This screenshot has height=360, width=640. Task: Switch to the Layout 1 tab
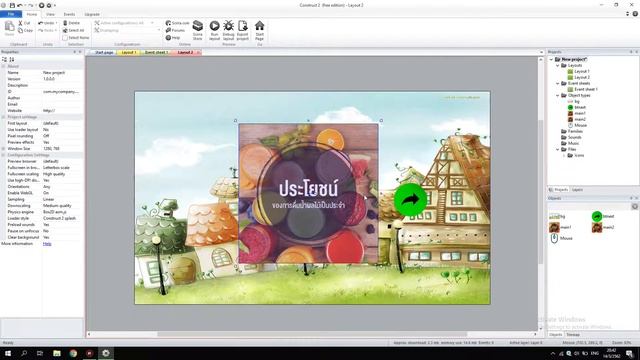click(128, 52)
